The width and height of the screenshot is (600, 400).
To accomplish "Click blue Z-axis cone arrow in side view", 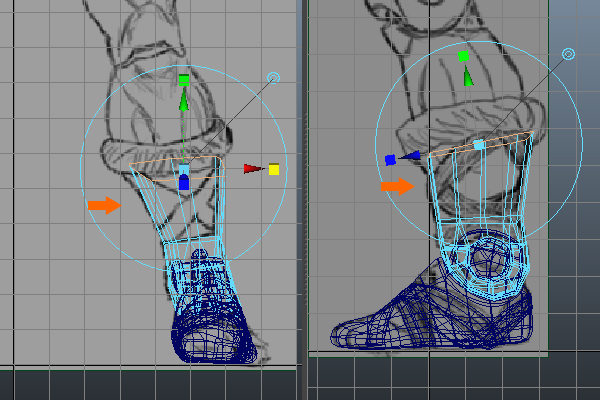I will (410, 155).
